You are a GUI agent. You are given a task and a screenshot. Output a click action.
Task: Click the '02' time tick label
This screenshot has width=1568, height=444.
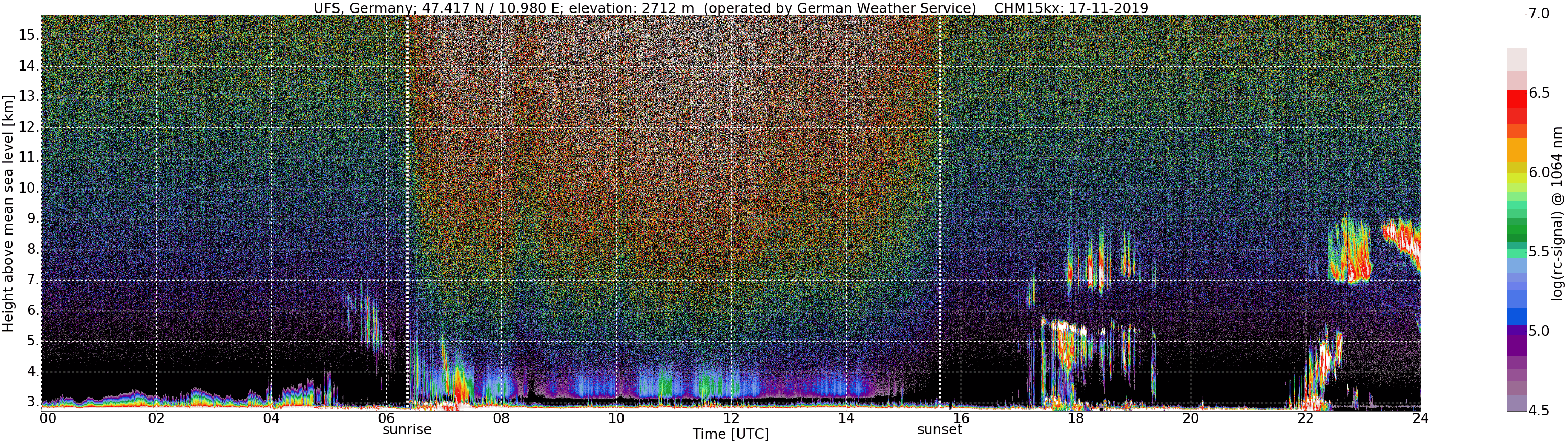coord(156,418)
